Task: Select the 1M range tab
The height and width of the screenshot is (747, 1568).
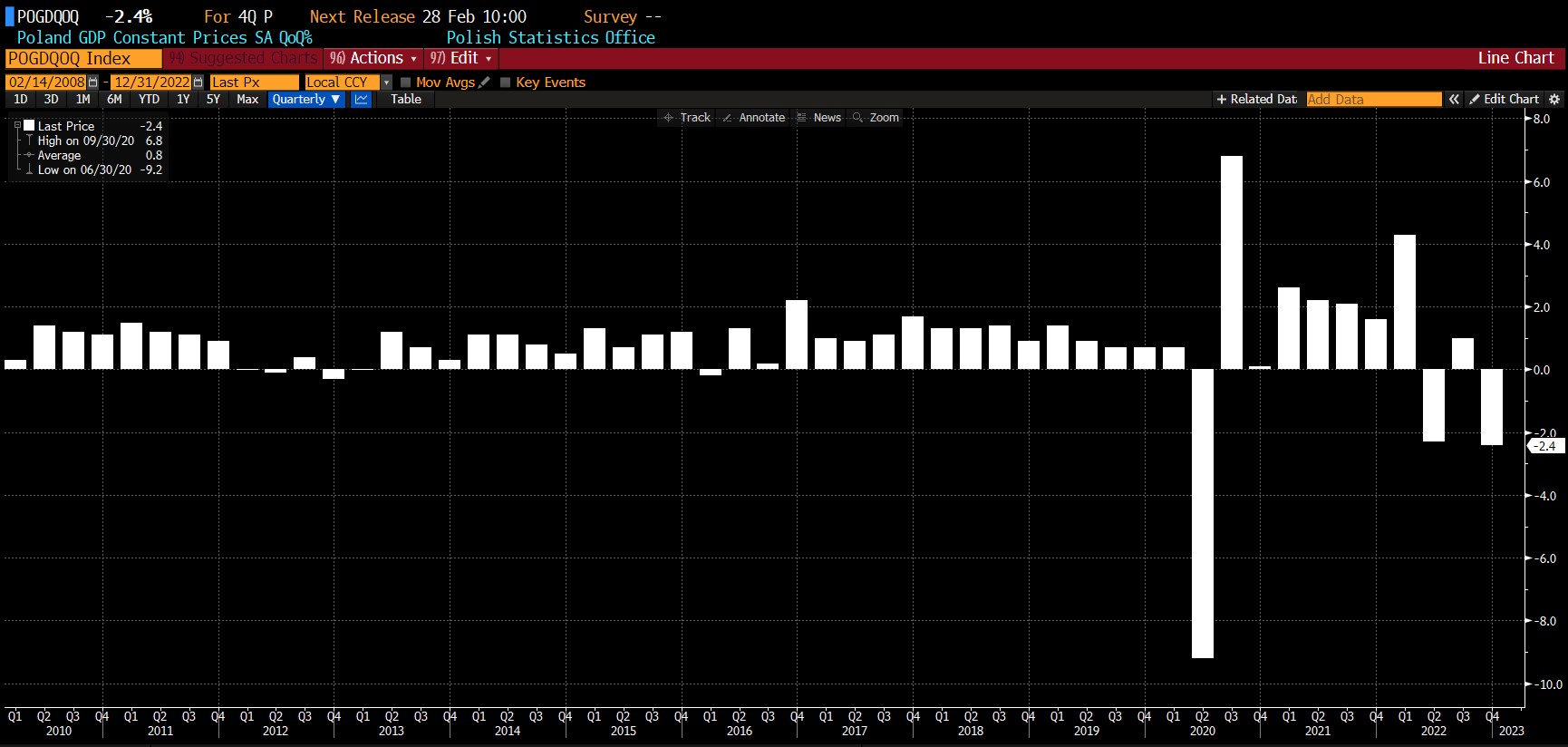Action: coord(83,100)
